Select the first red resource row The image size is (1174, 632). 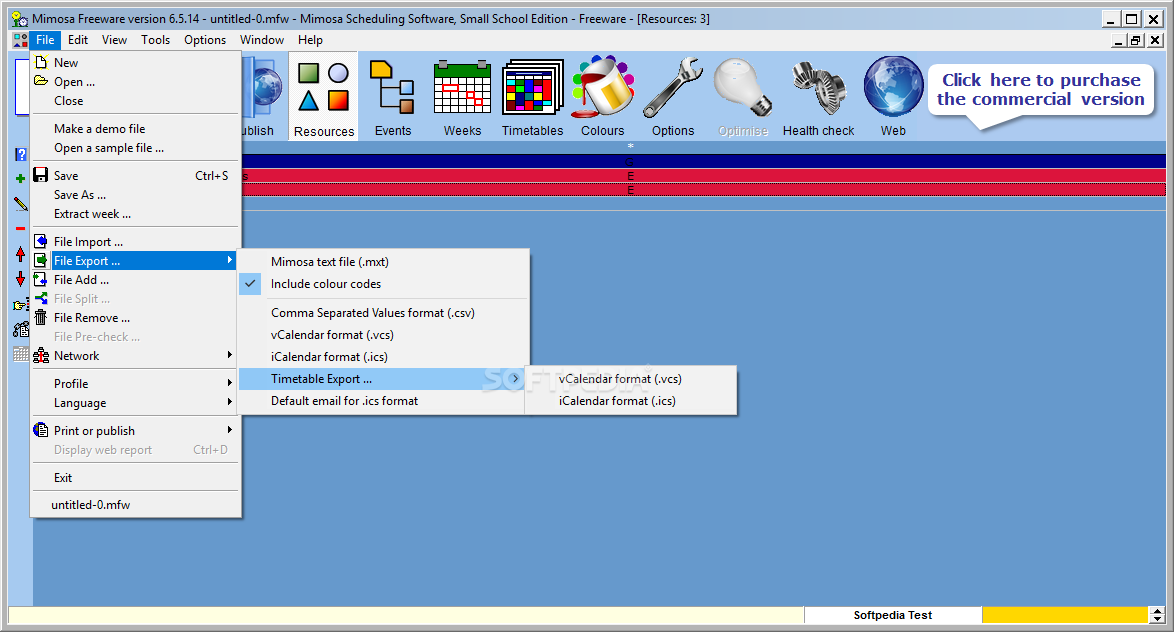704,176
